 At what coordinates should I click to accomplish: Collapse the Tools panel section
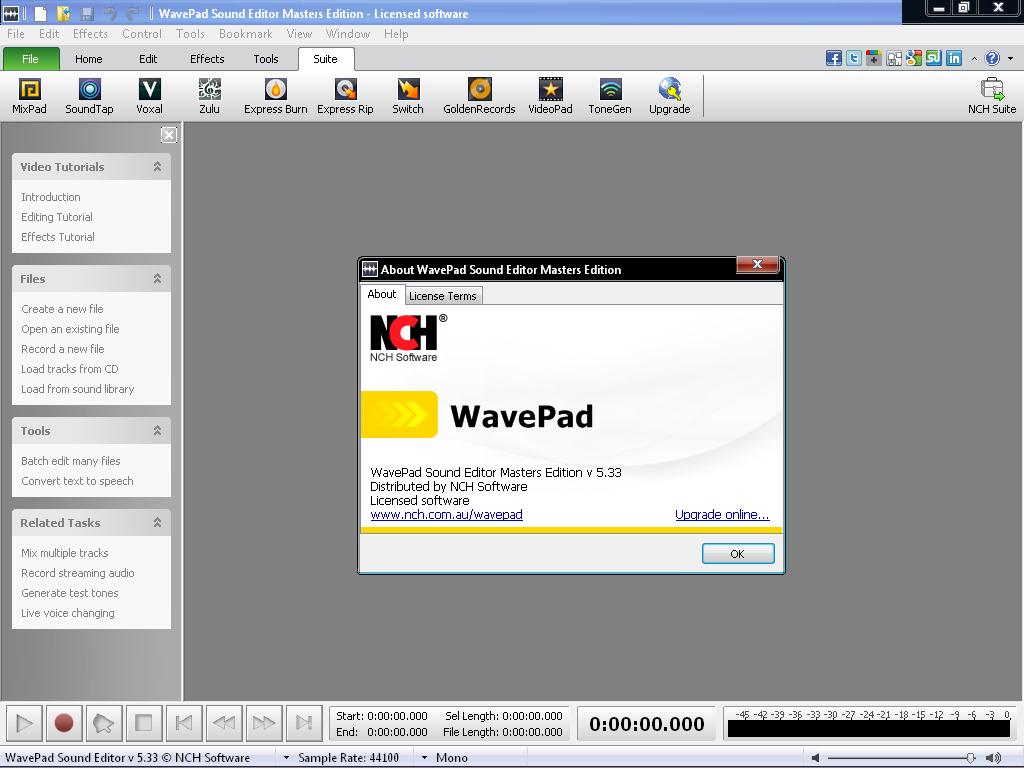coord(157,430)
